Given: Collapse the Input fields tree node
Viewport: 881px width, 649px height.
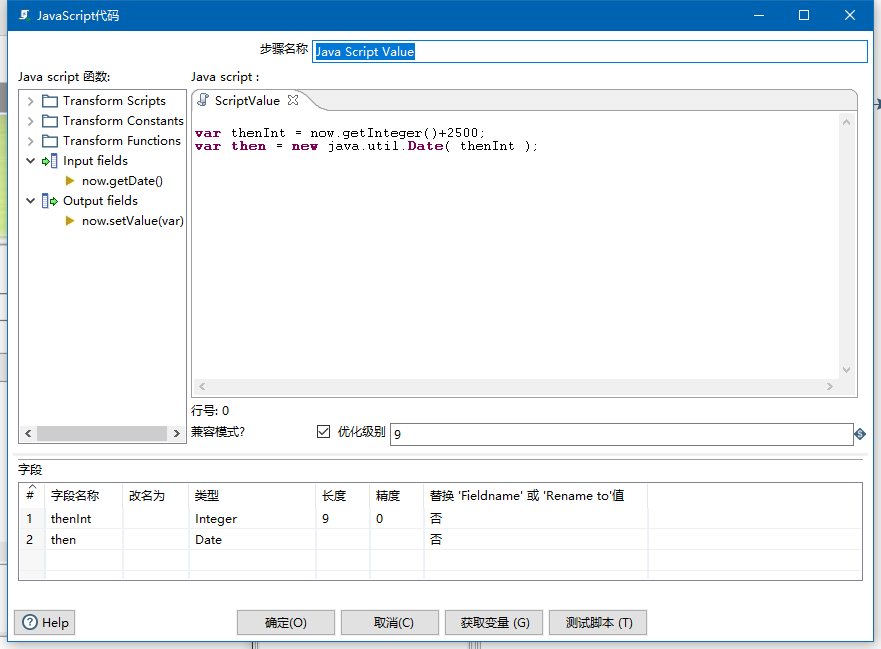Looking at the screenshot, I should (x=31, y=161).
